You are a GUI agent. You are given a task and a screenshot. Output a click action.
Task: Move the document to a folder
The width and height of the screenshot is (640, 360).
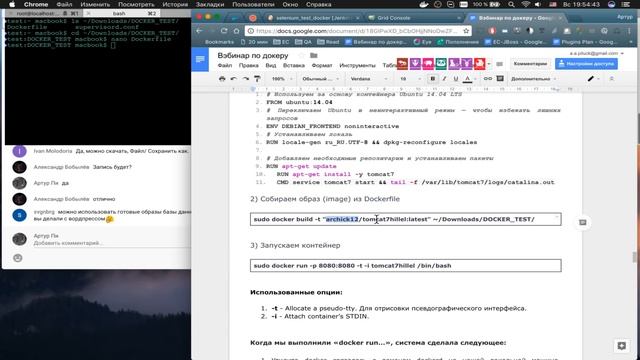313,56
